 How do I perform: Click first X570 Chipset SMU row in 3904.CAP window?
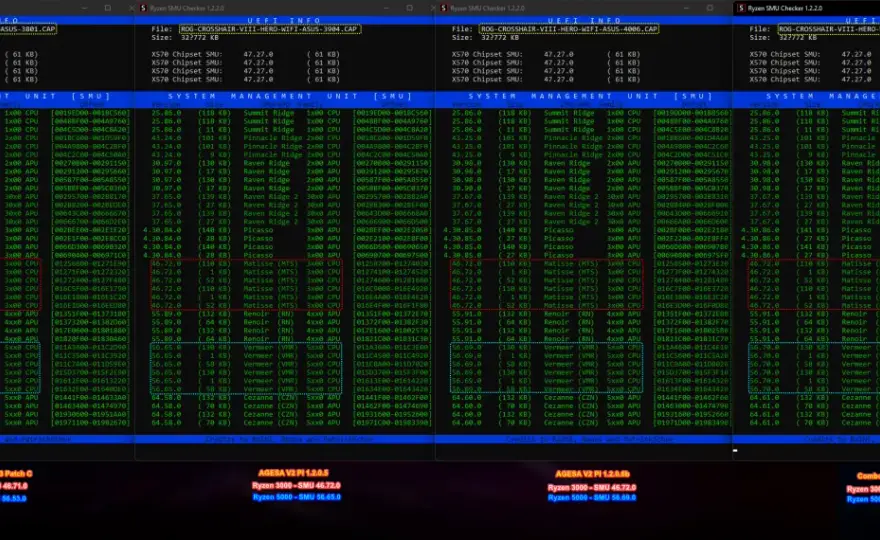(x=245, y=54)
